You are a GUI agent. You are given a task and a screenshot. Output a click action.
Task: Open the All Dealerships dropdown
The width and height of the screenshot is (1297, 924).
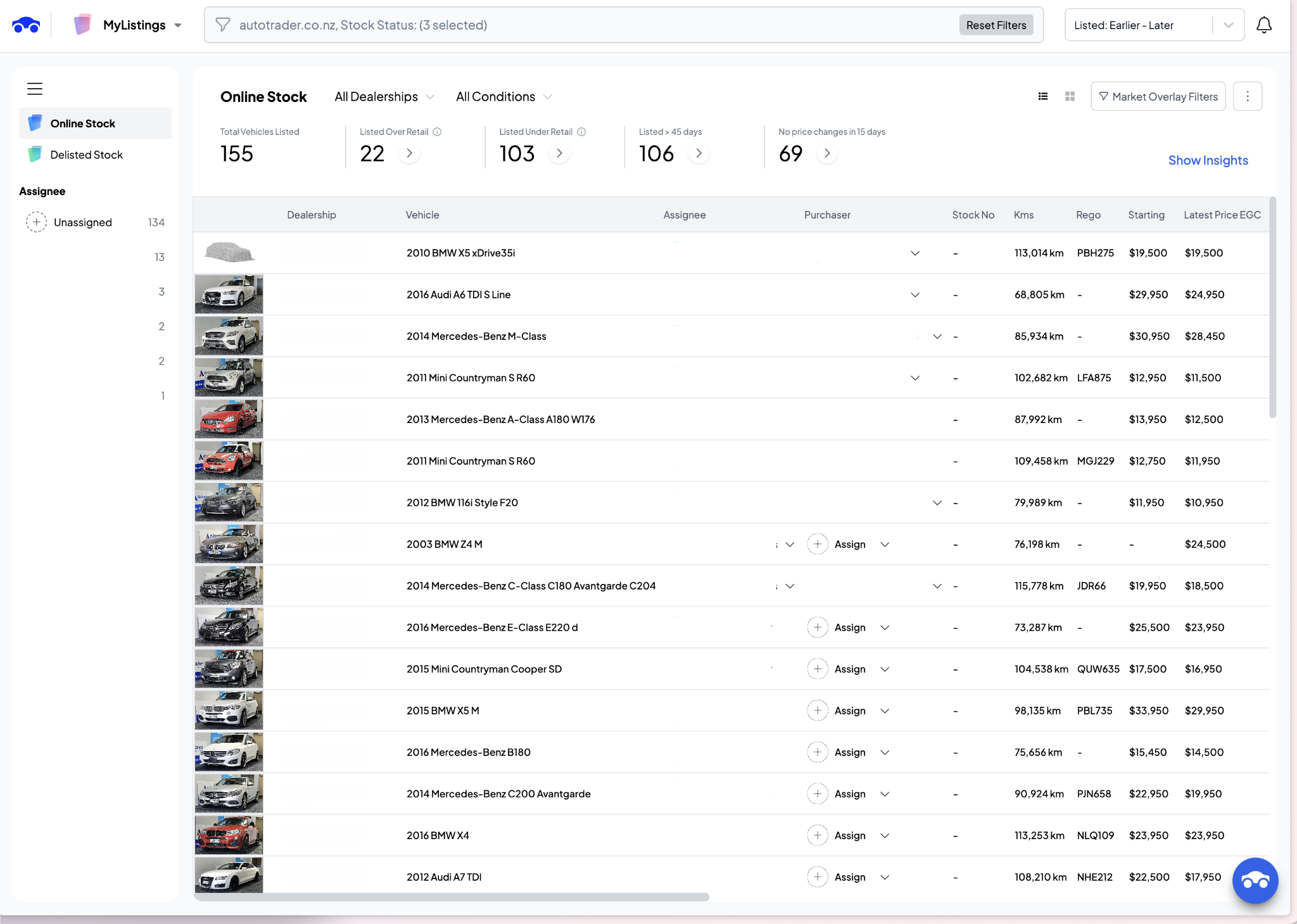(384, 97)
